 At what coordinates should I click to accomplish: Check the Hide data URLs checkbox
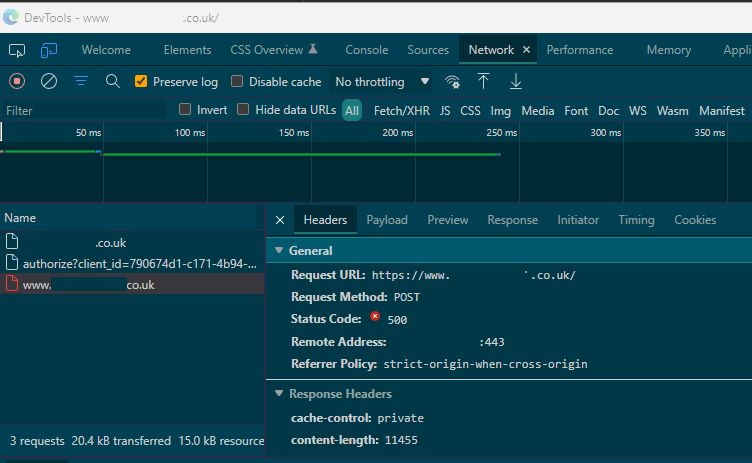click(x=243, y=109)
